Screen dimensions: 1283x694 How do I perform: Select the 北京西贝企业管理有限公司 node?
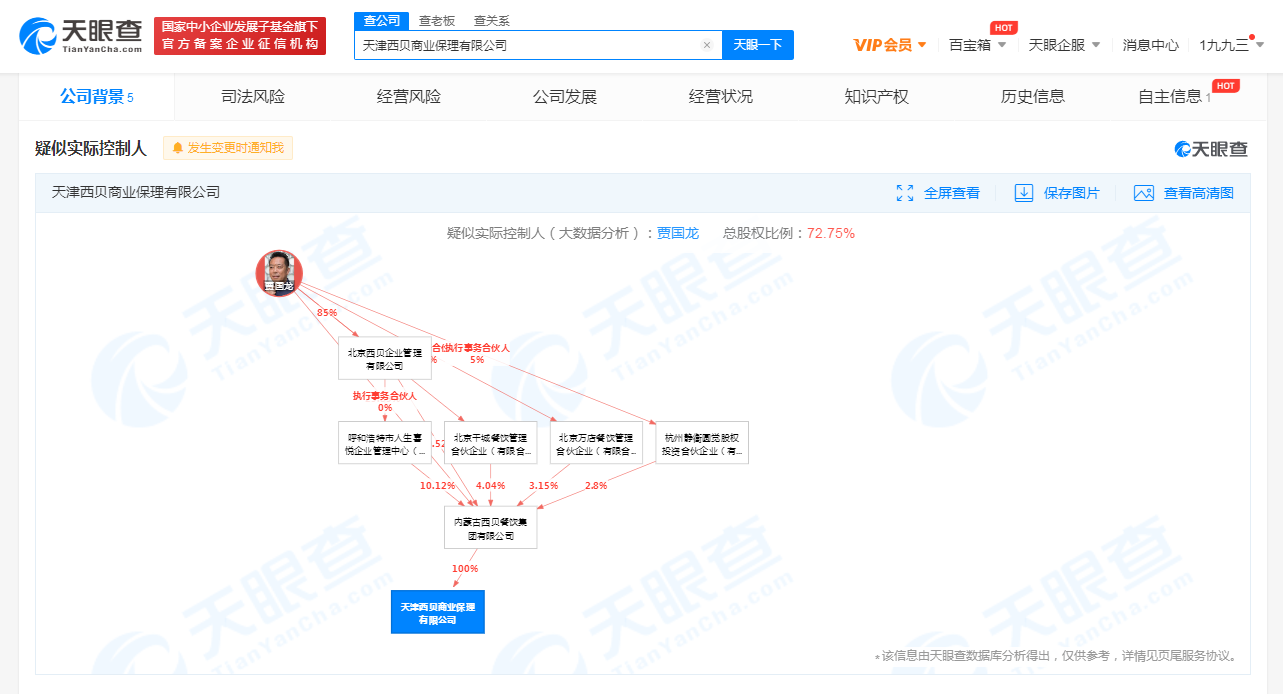[385, 358]
